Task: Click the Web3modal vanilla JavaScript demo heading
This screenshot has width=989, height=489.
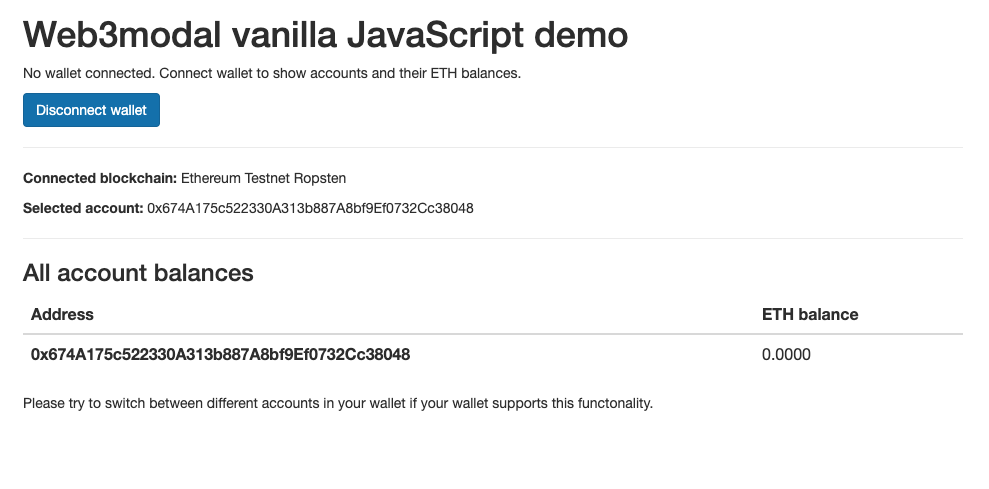Action: [x=325, y=35]
